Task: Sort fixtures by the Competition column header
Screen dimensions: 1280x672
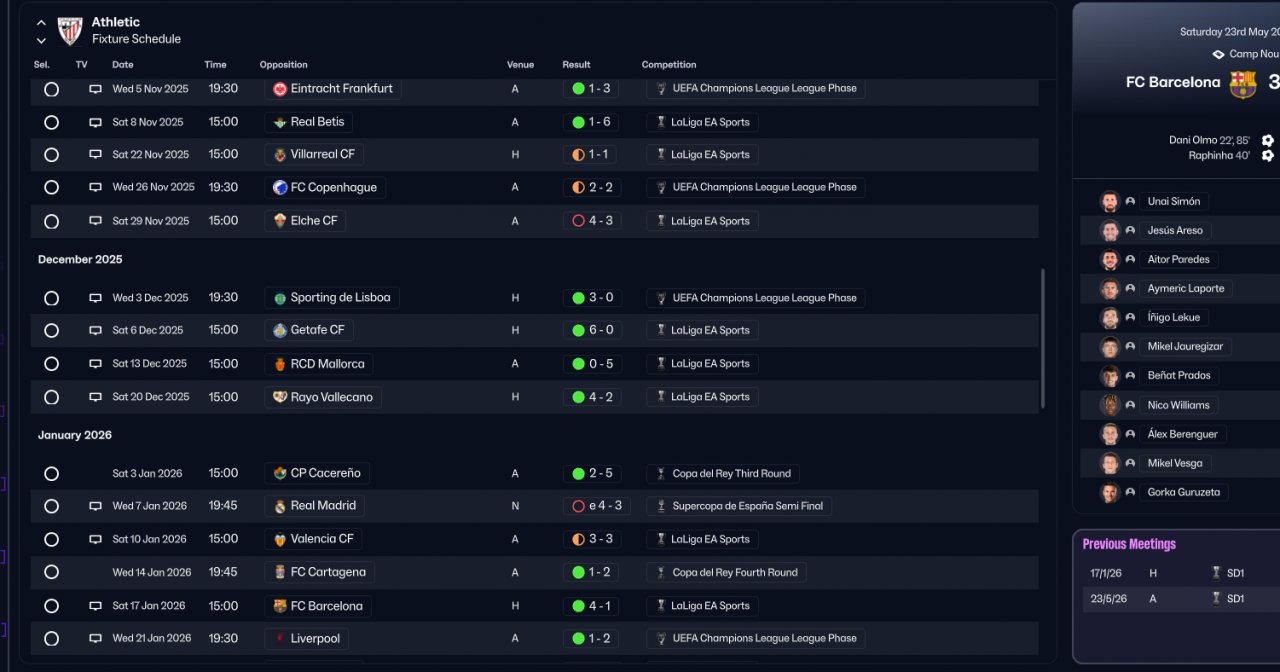Action: 669,65
